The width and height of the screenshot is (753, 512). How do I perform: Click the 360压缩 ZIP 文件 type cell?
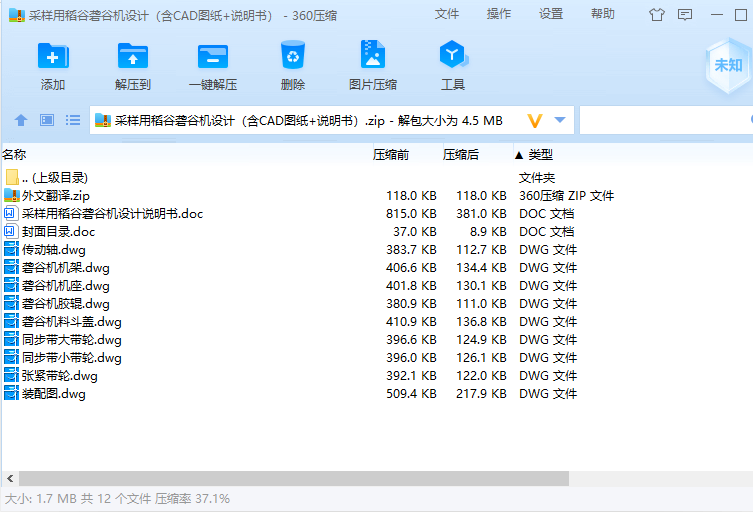(x=566, y=195)
